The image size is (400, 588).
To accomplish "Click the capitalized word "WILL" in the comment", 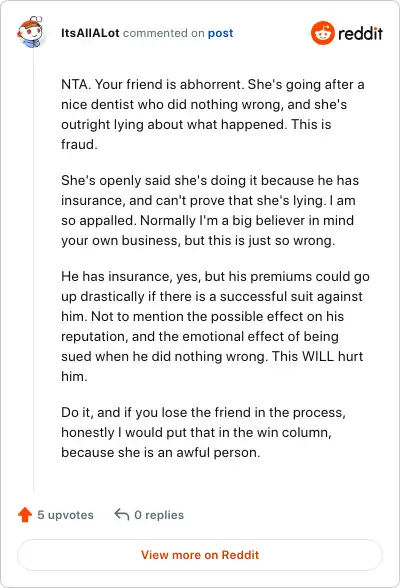I will (318, 356).
